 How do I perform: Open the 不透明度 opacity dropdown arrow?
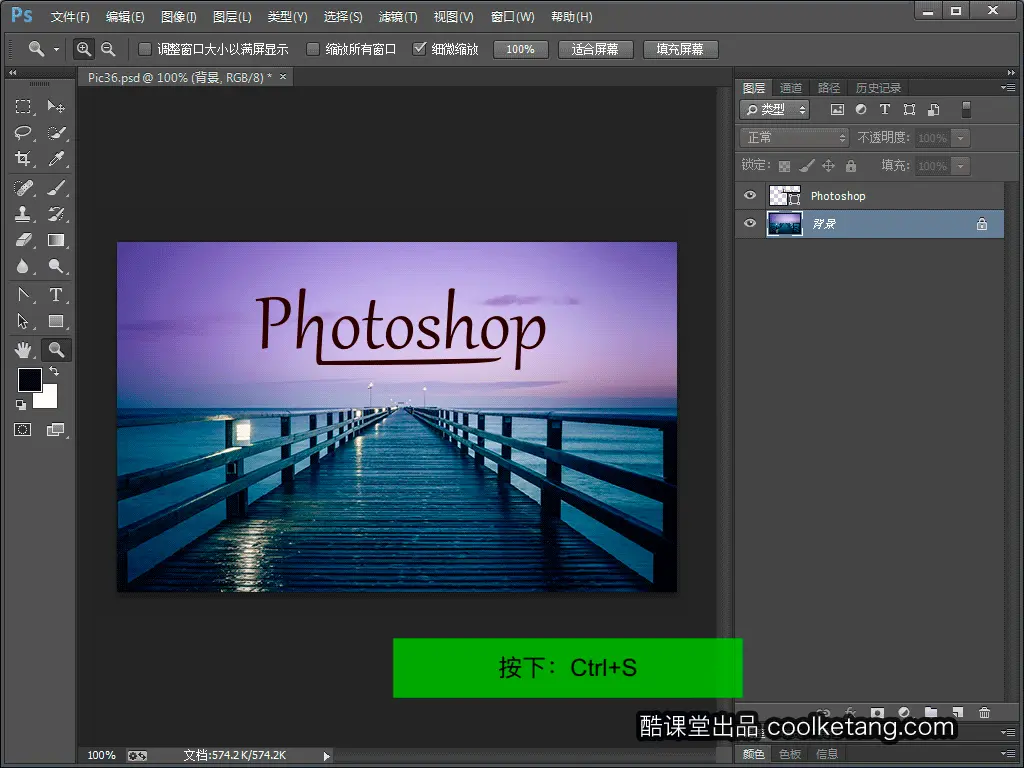point(960,138)
